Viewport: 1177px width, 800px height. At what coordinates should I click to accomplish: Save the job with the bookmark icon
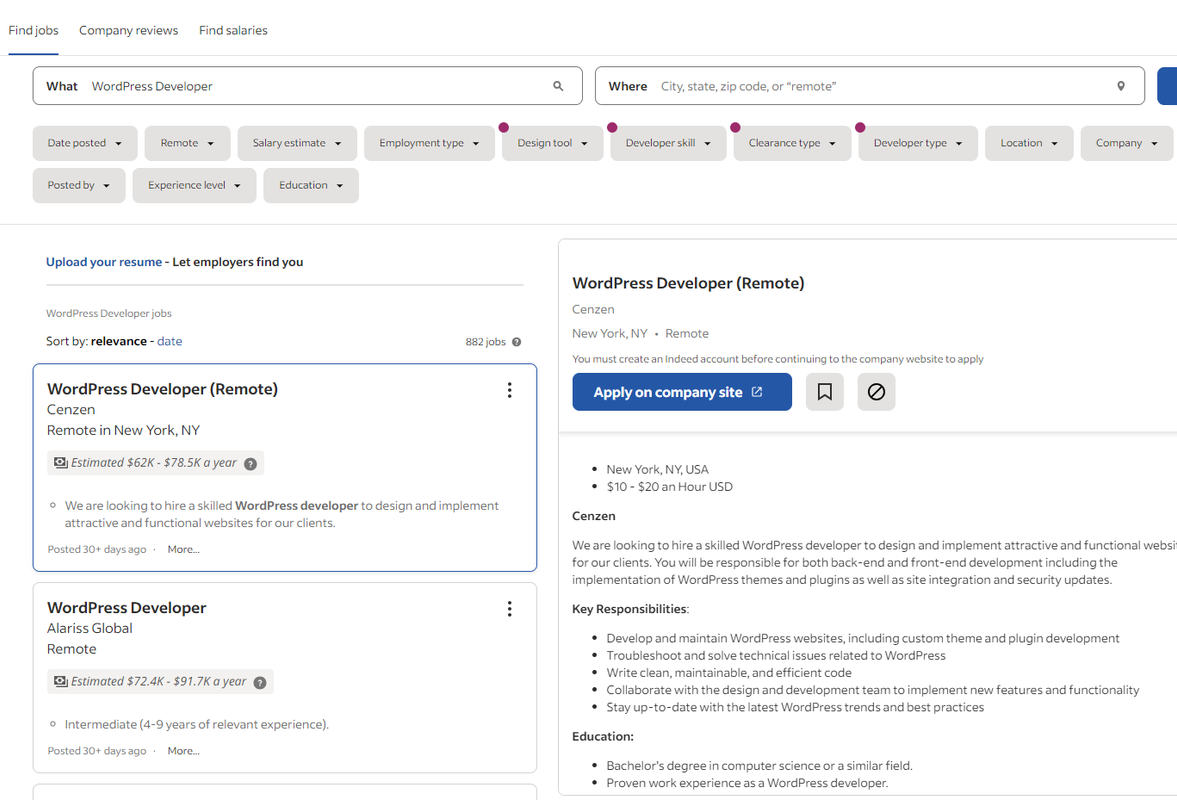[x=824, y=392]
